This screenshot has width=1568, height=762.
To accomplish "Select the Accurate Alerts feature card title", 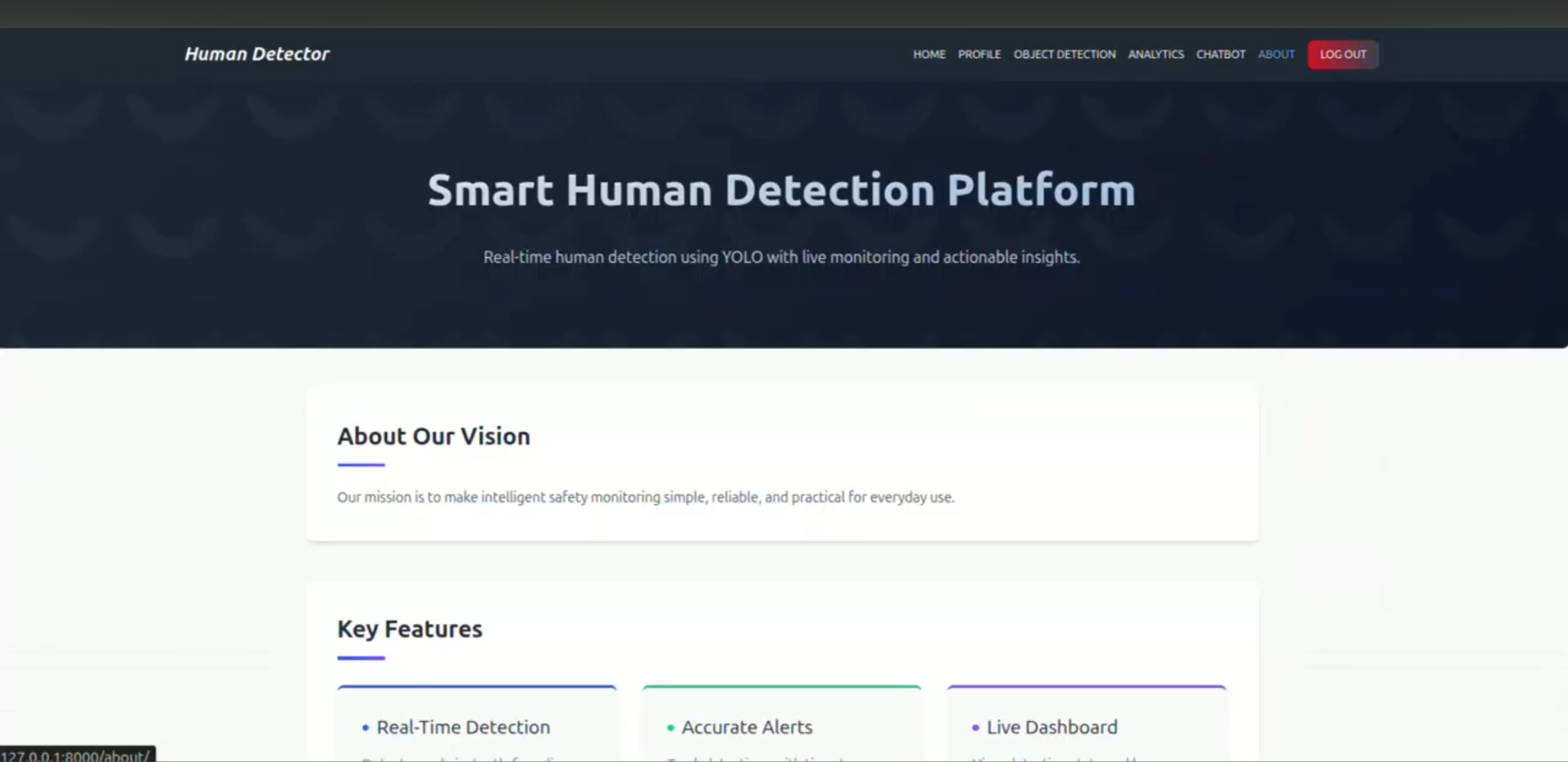I will 747,727.
